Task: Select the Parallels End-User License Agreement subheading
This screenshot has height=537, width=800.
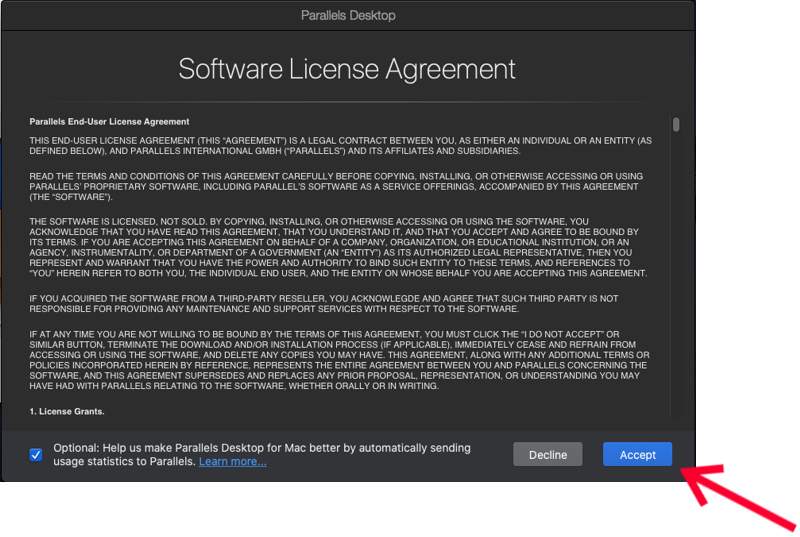Action: (109, 122)
